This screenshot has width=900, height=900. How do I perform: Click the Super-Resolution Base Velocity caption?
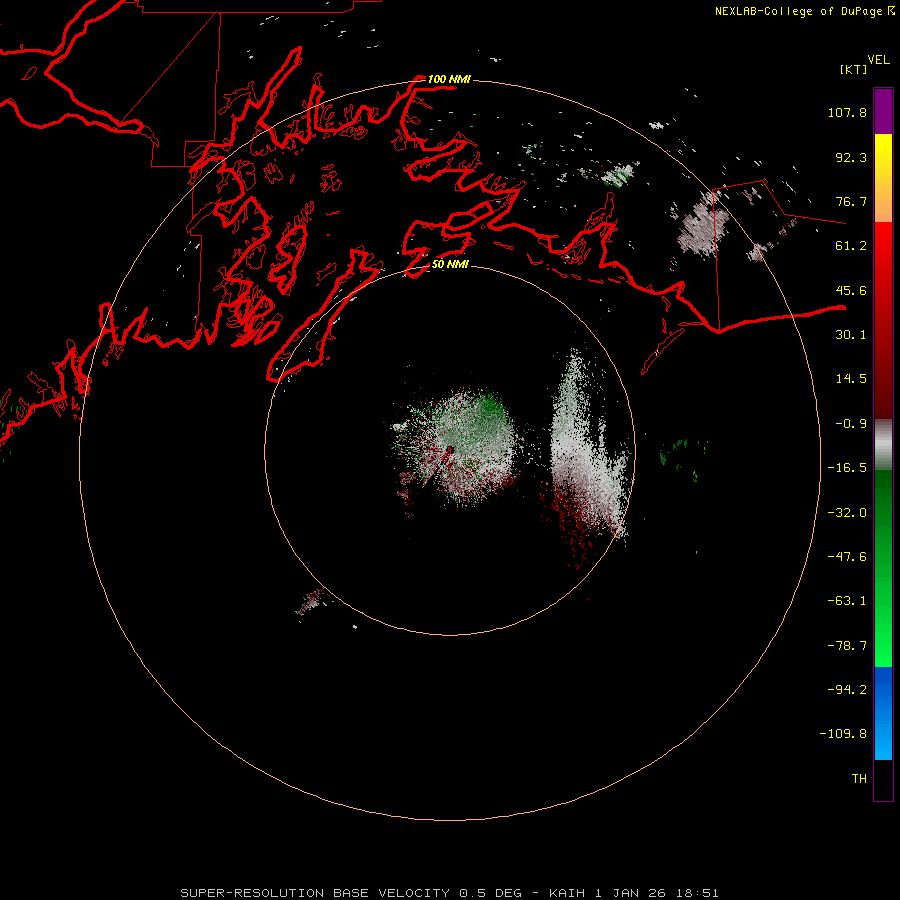tap(449, 893)
